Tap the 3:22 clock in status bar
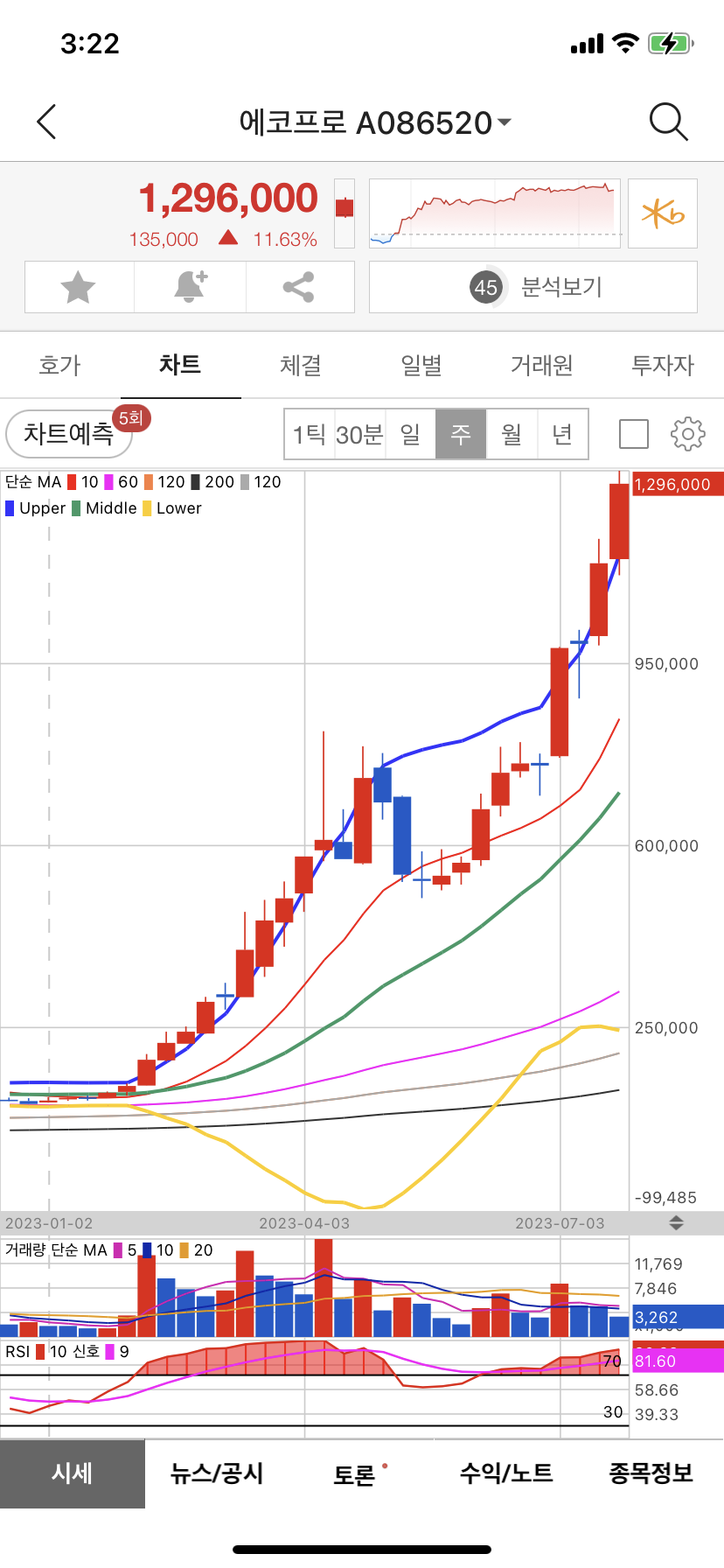724x1568 pixels. tap(90, 44)
